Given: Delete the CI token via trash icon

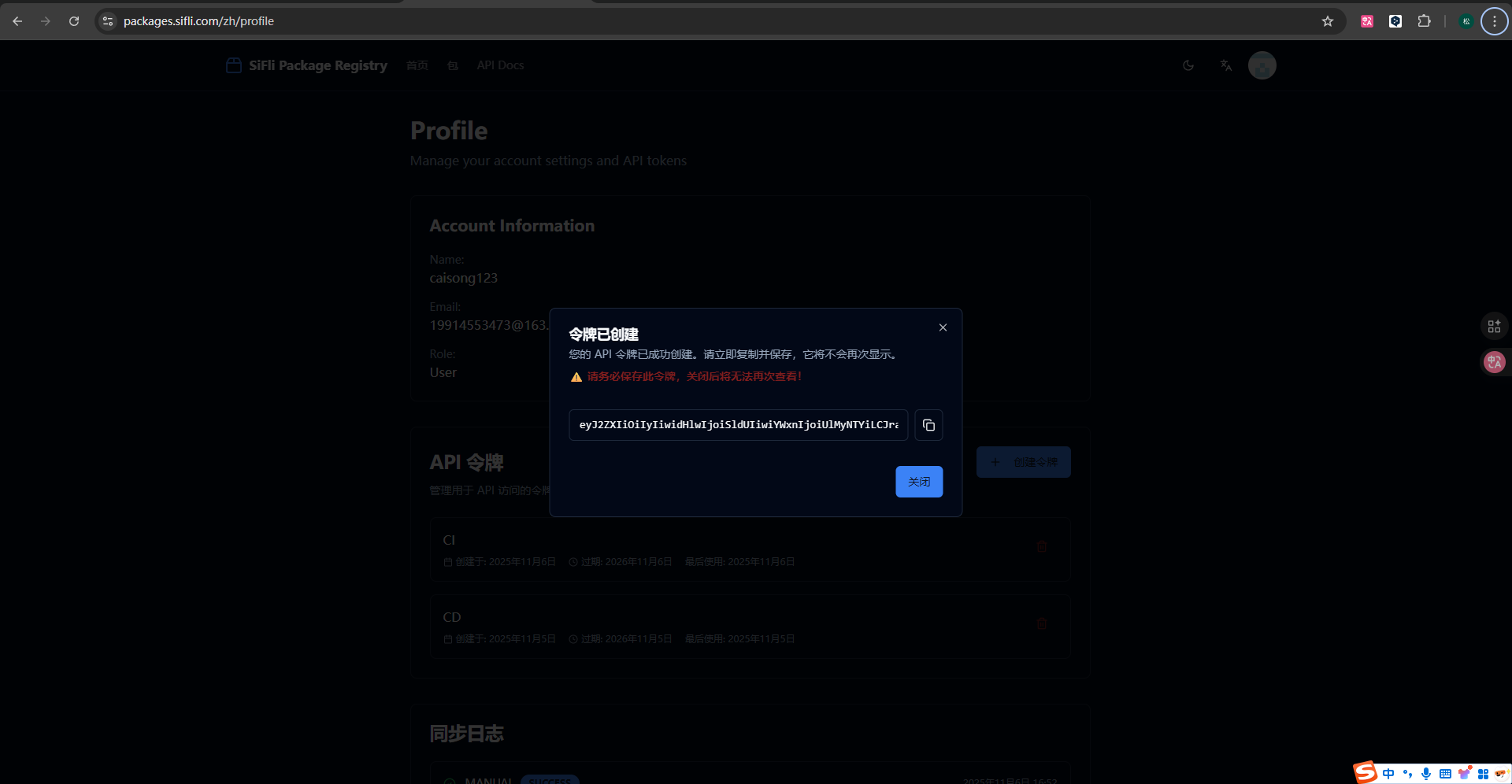Looking at the screenshot, I should pos(1041,546).
